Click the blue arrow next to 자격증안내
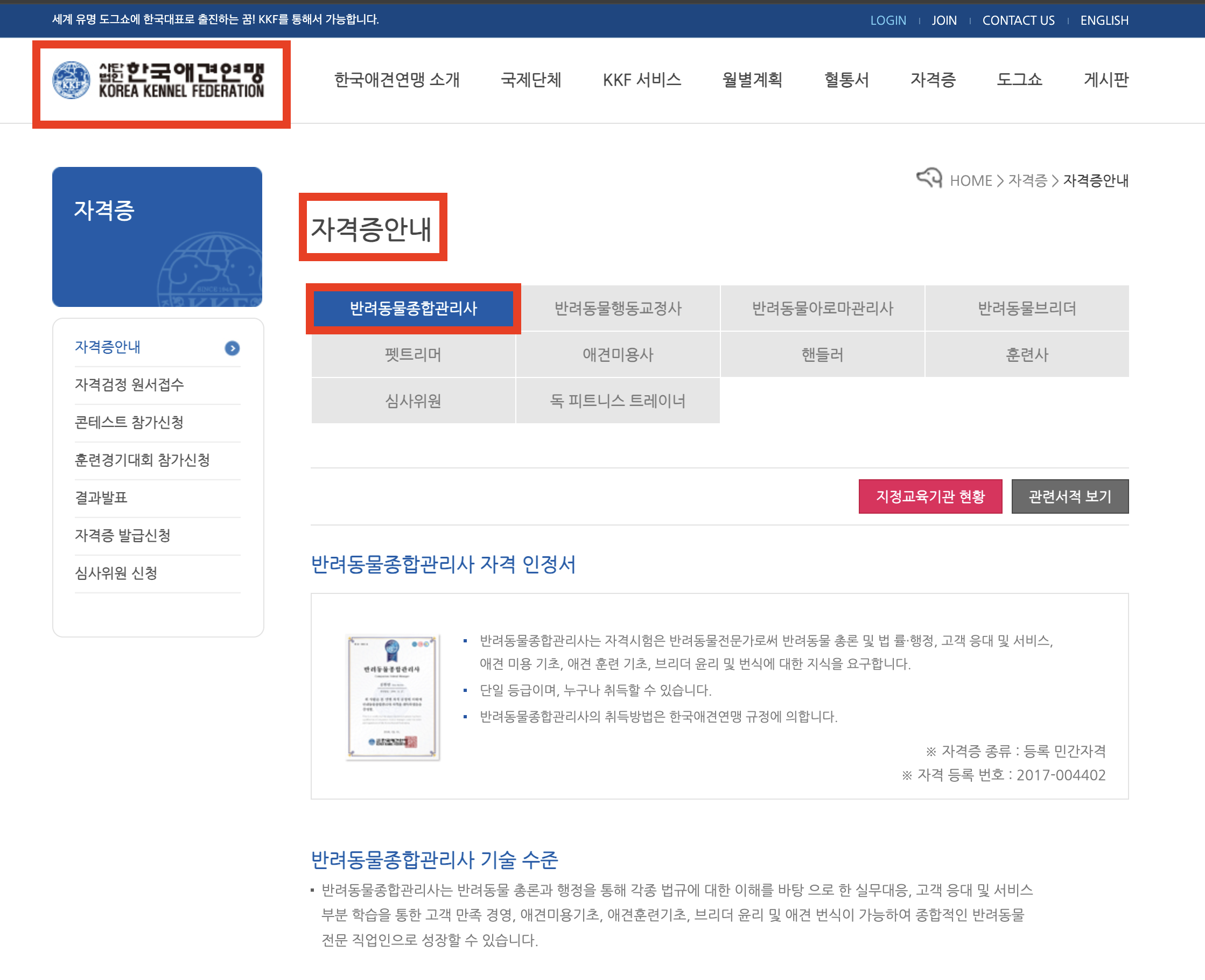This screenshot has height=980, width=1205. coord(232,348)
